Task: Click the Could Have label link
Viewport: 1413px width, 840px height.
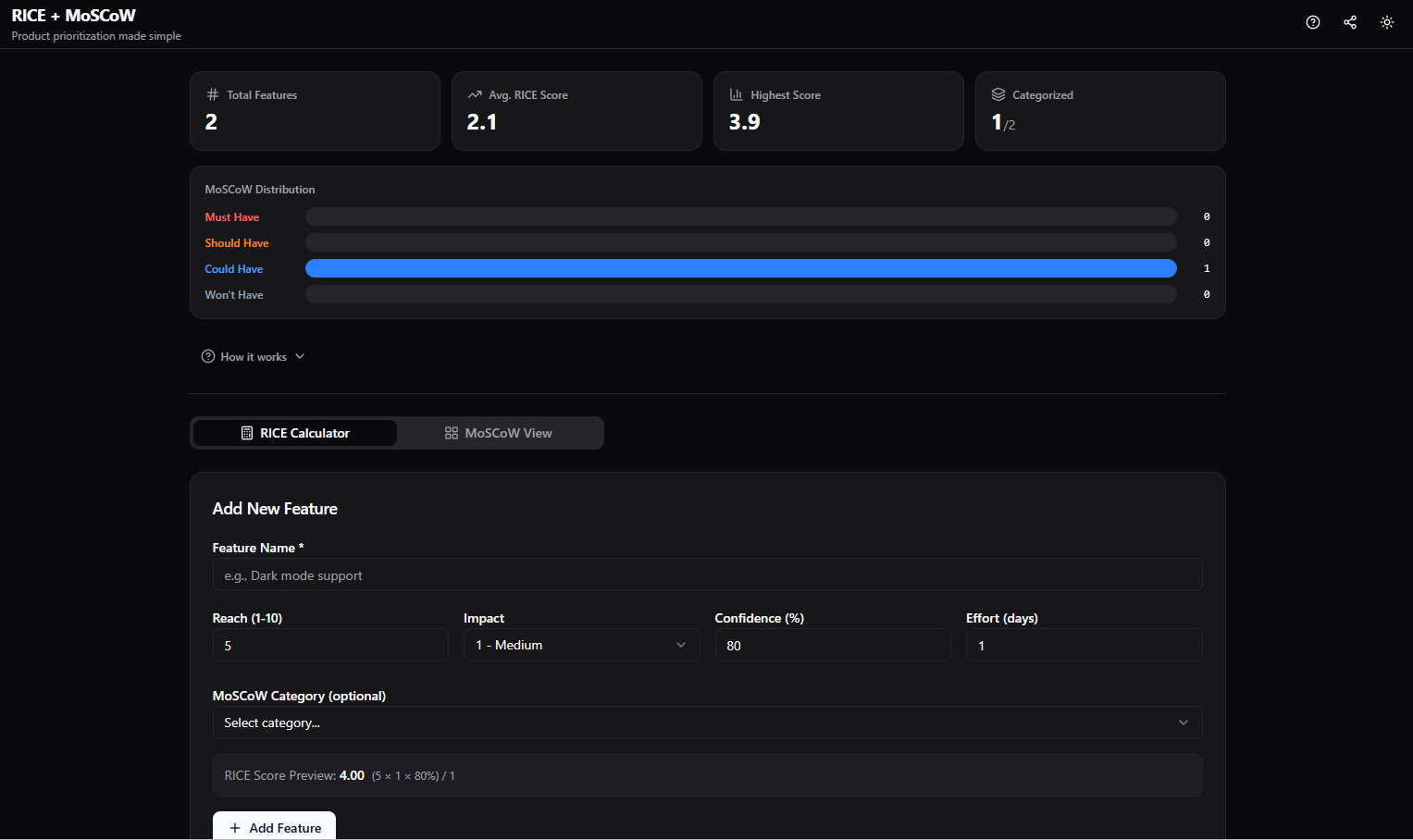Action: (x=233, y=268)
